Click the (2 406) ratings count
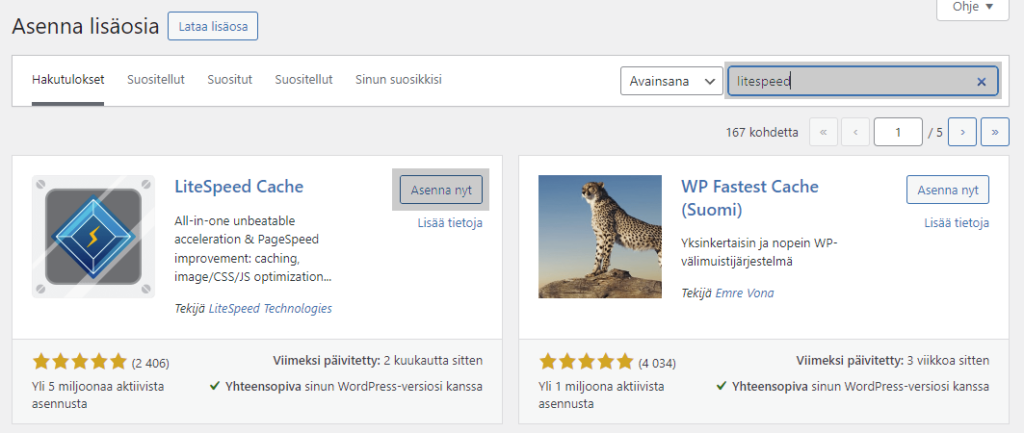 (x=150, y=363)
